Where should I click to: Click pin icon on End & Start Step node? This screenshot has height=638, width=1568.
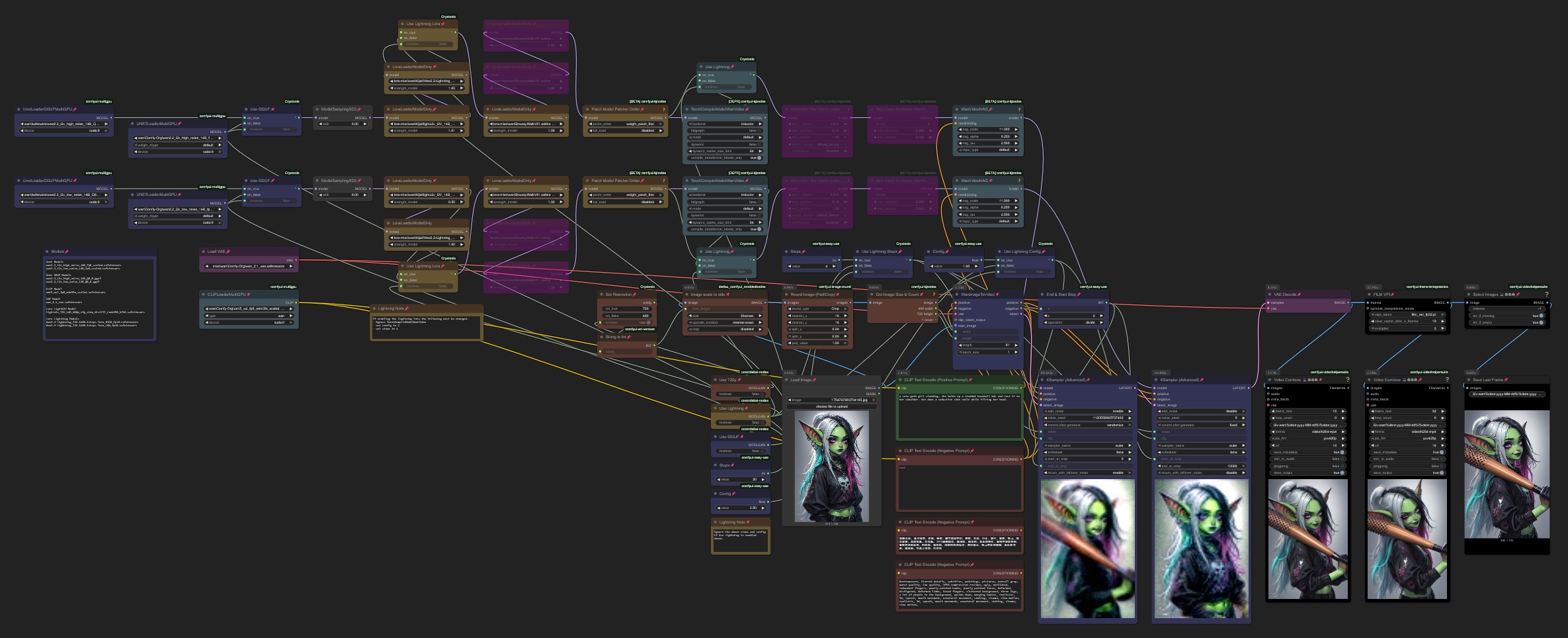click(1079, 295)
